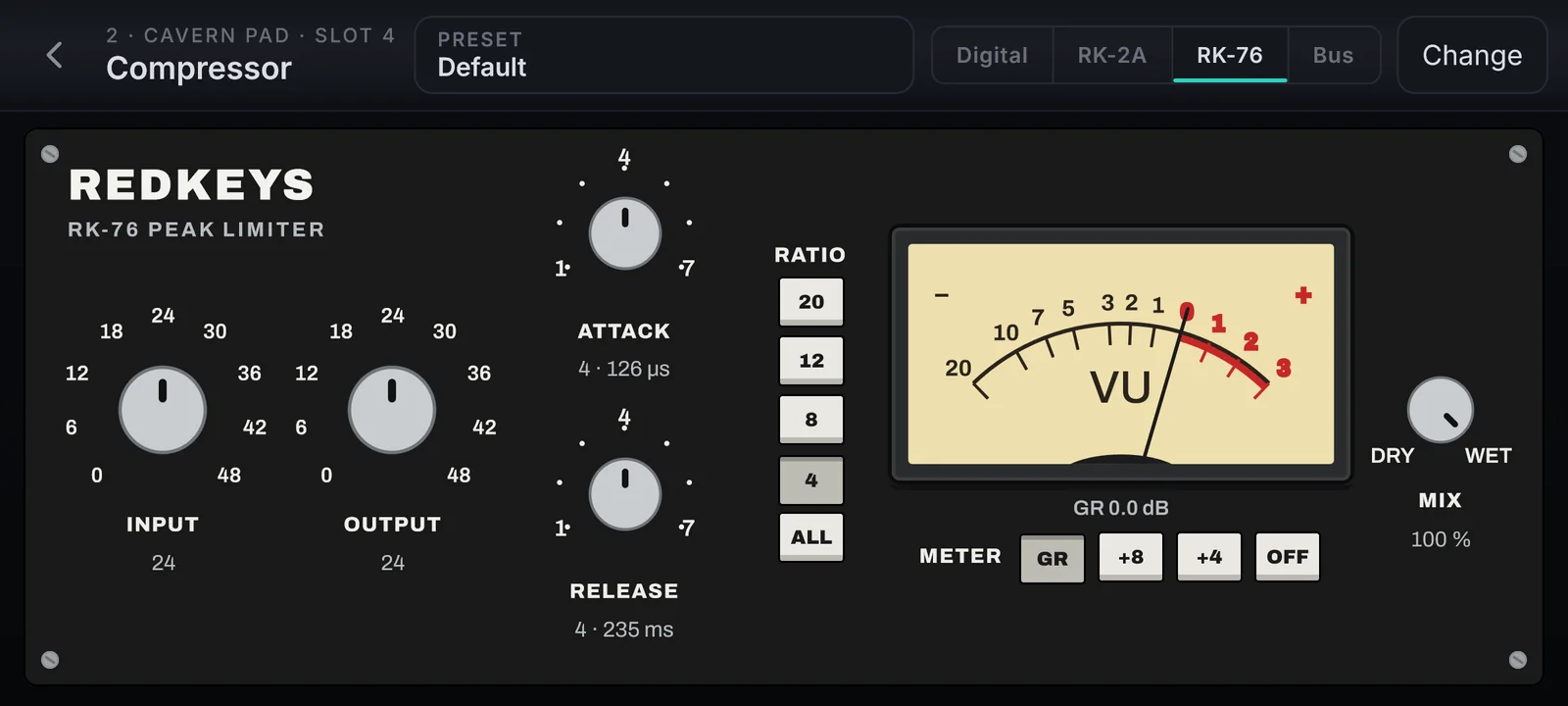Set ratio to 20
Screen dimensions: 1568x706
click(811, 302)
